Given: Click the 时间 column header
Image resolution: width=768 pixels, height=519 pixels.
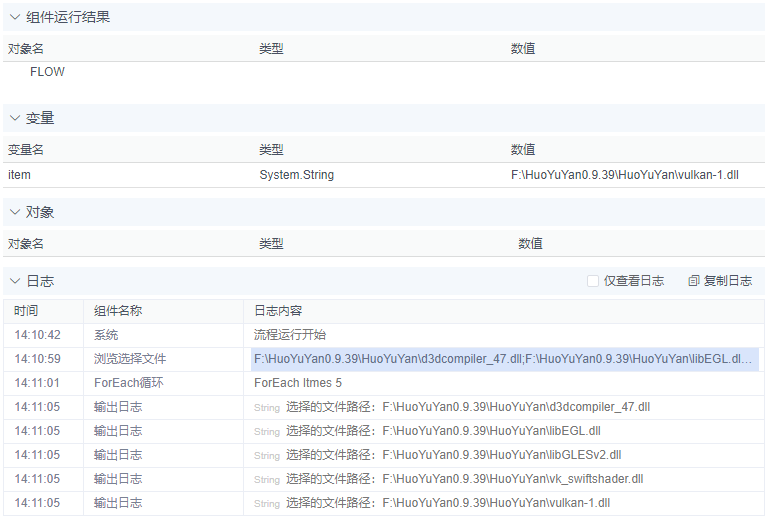Looking at the screenshot, I should pyautogui.click(x=26, y=310).
